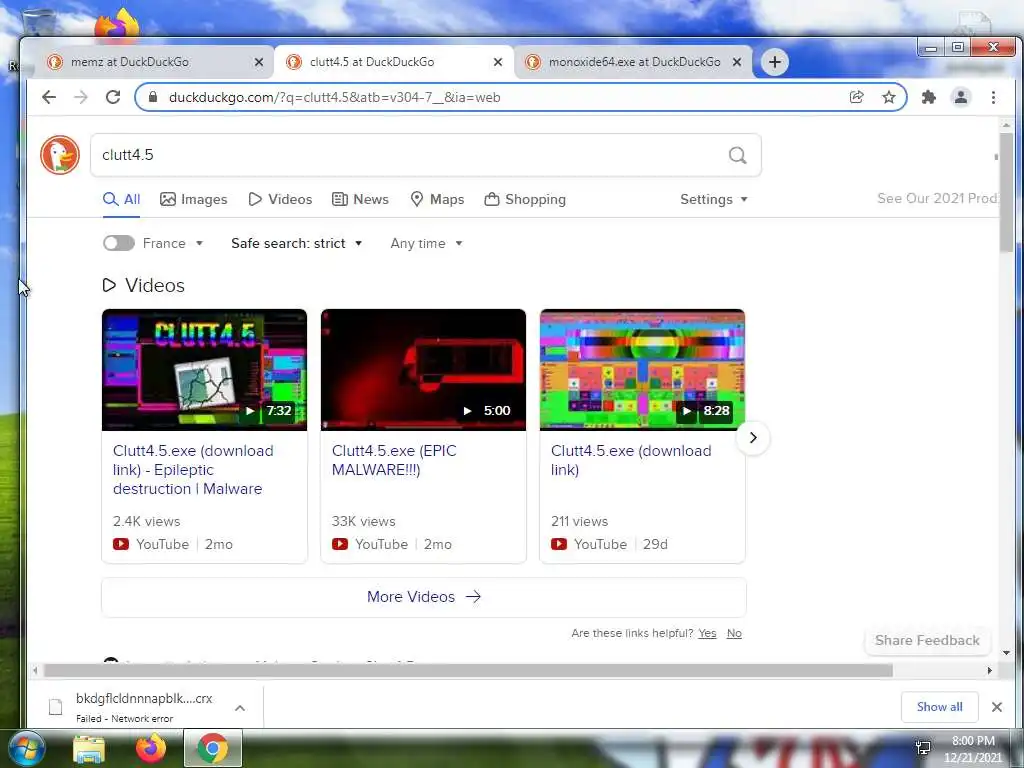Open the Extensions puzzle icon
This screenshot has width=1024, height=768.
tap(928, 97)
